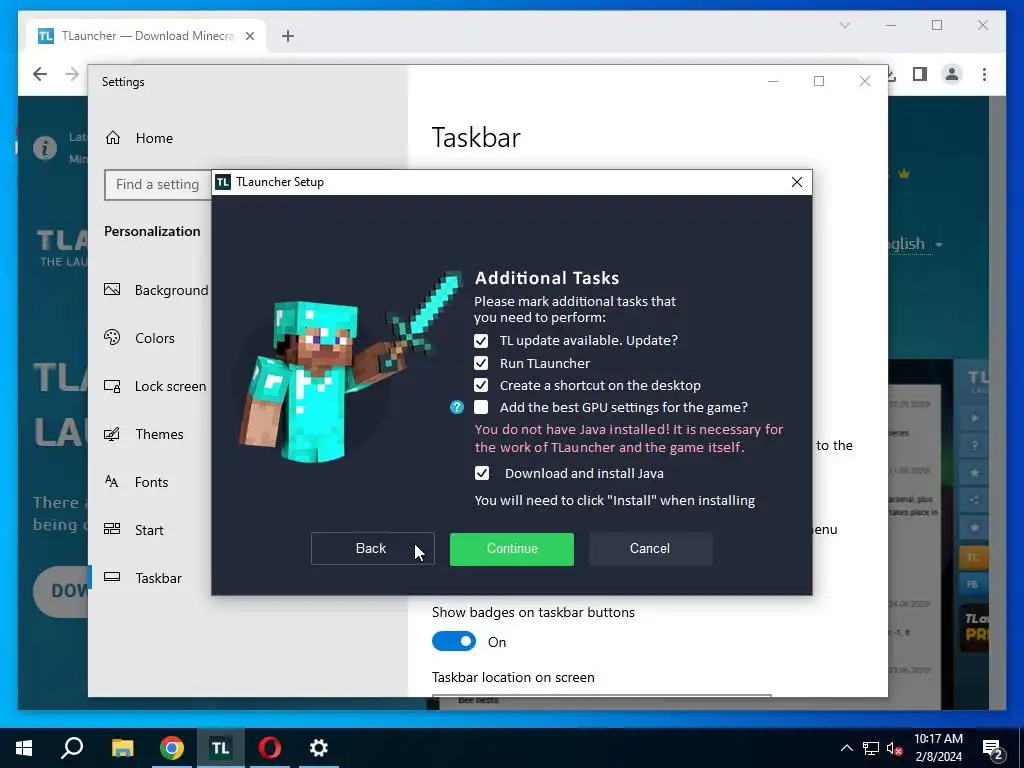Open Lock screen settings
This screenshot has width=1024, height=768.
(157, 386)
